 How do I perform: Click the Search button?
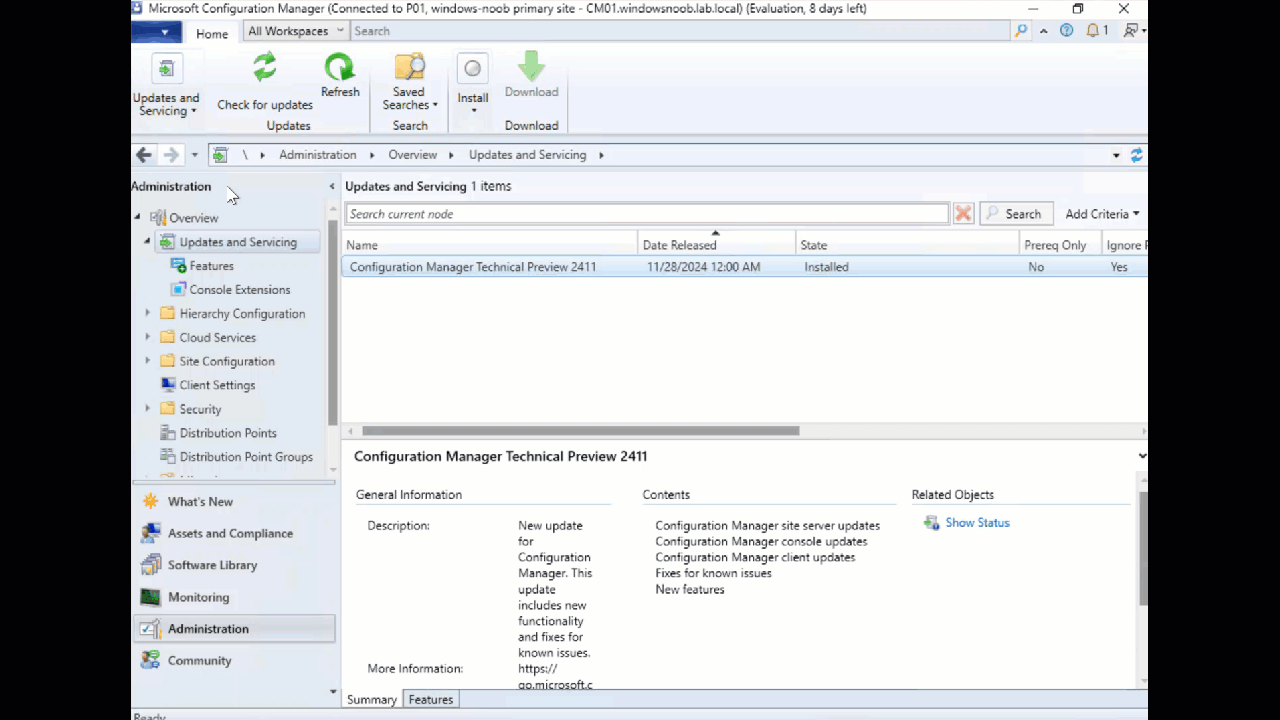1015,214
